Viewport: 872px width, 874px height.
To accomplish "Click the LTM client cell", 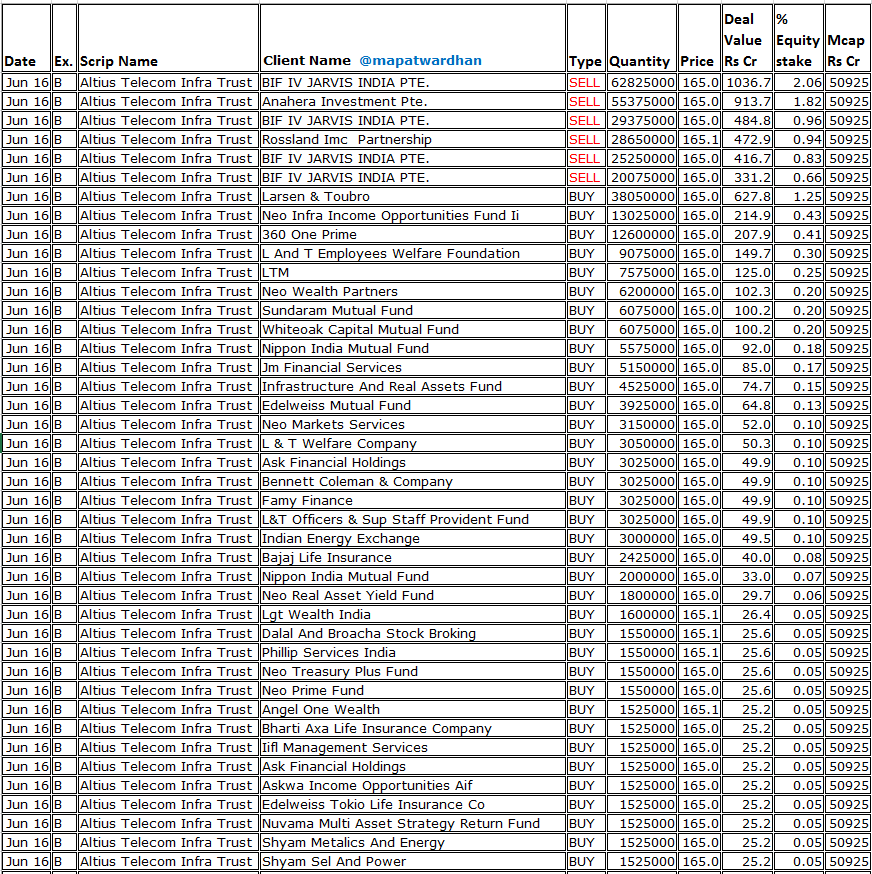I will point(413,272).
